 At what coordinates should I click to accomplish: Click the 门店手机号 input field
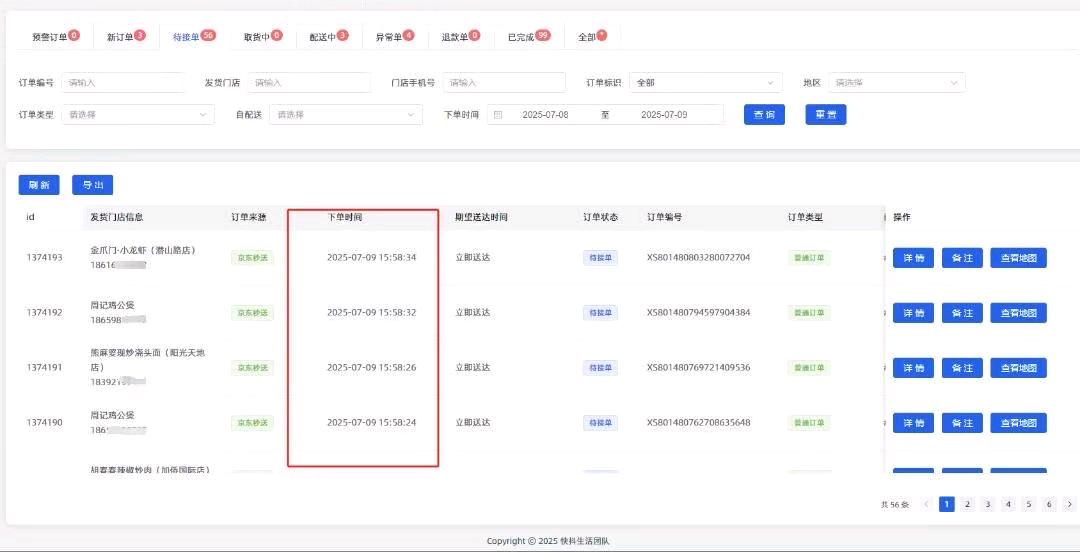pos(504,83)
